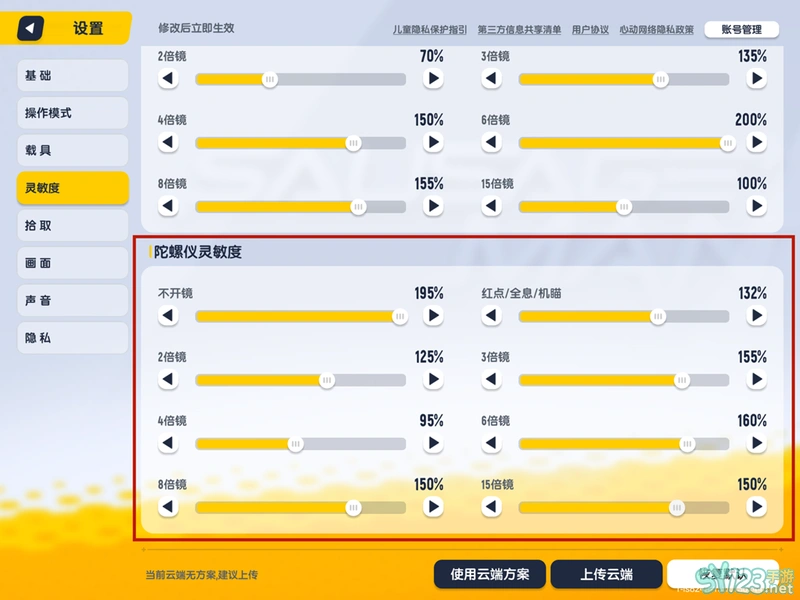Viewport: 800px width, 600px height.
Task: Open the 用户协议 link
Action: point(590,30)
